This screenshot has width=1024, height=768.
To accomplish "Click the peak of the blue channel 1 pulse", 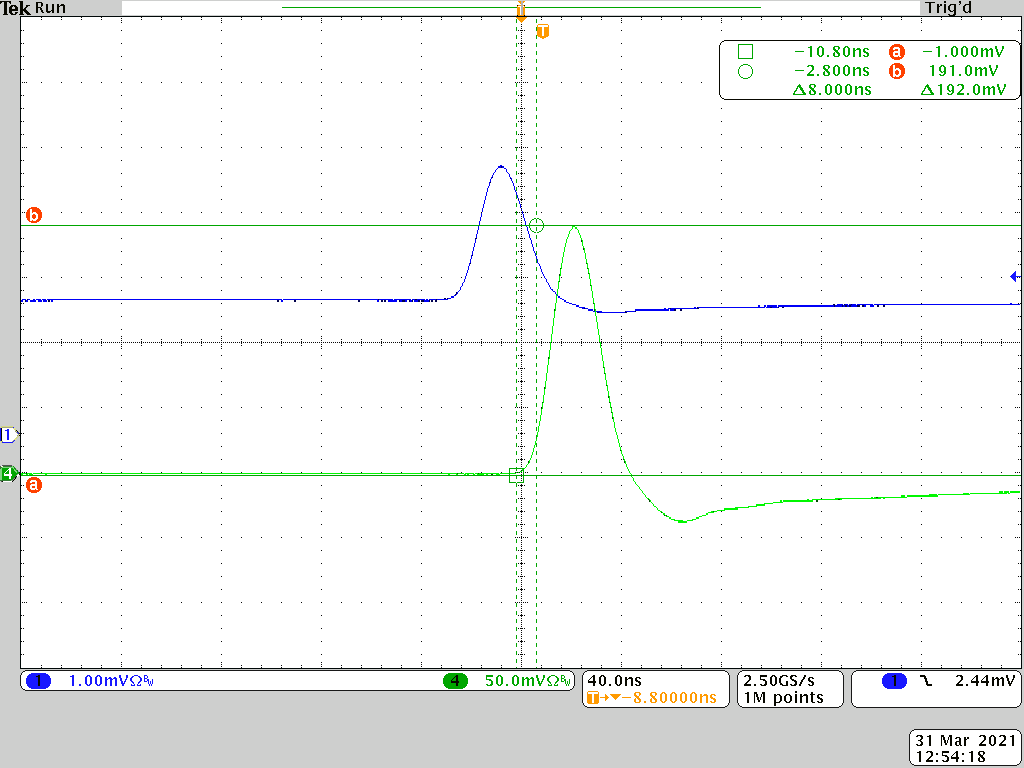I will (x=501, y=167).
